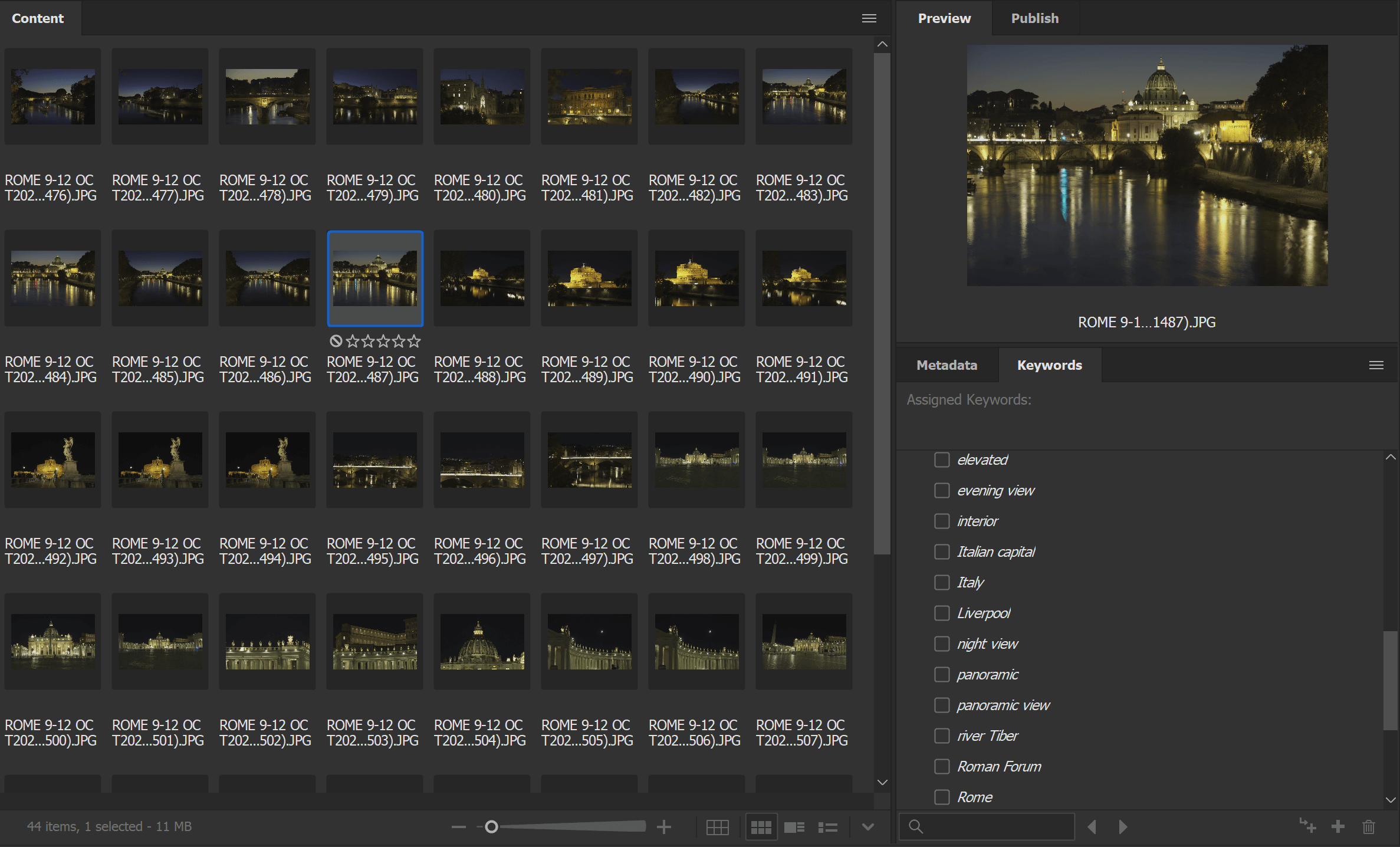Create a new keyword
The image size is (1400, 847).
pyautogui.click(x=1337, y=826)
